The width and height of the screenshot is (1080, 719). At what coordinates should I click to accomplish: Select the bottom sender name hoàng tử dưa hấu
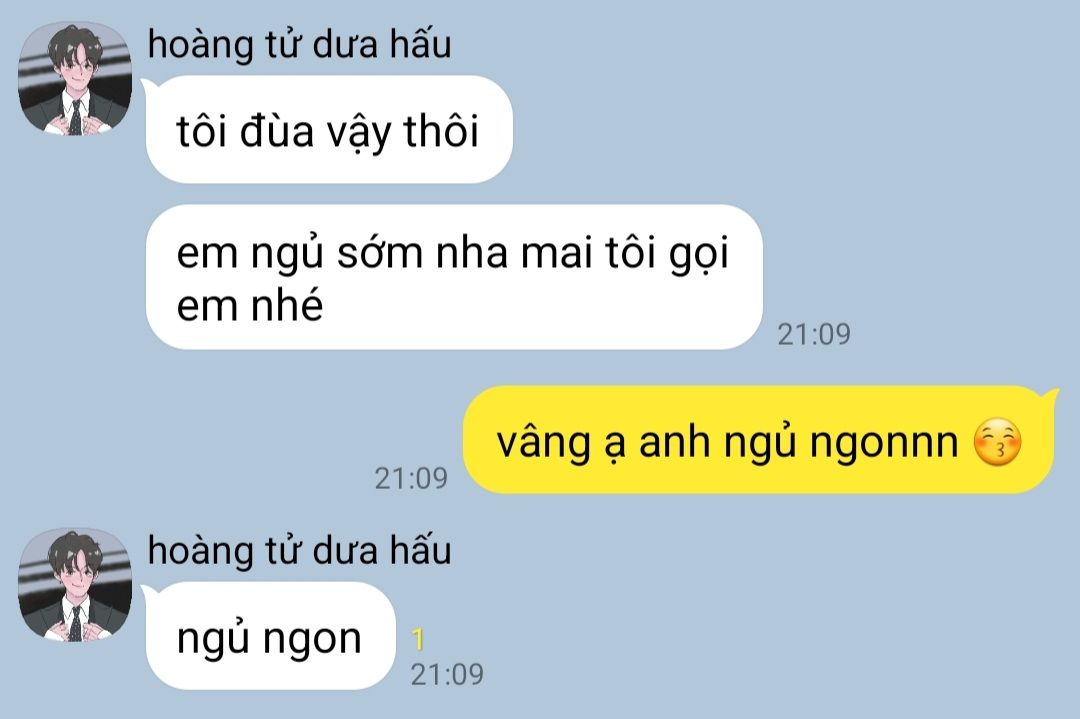300,552
